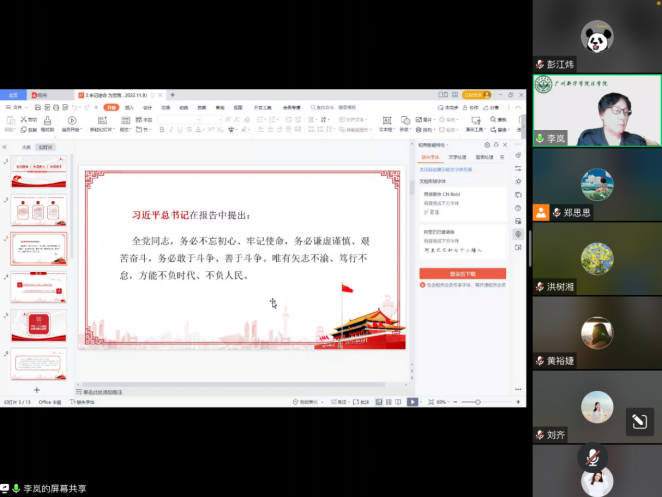Image resolution: width=662 pixels, height=497 pixels.
Task: Click the settings gear in the side panel header
Action: pos(487,145)
